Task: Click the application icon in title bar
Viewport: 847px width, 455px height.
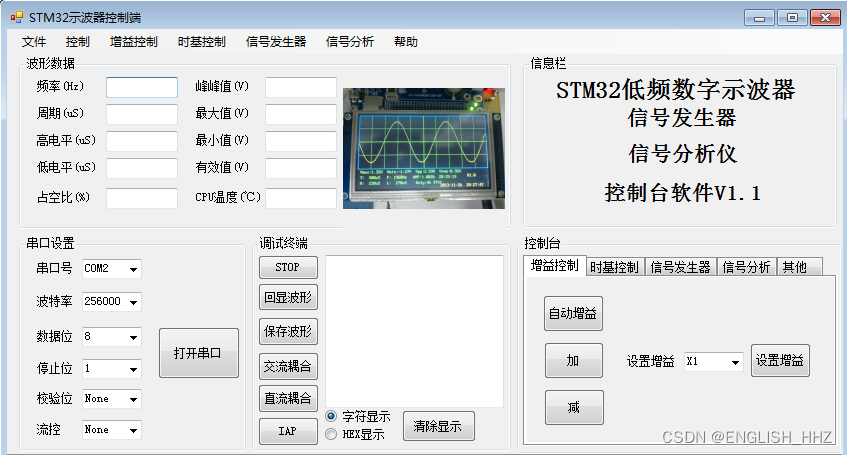Action: [x=17, y=17]
